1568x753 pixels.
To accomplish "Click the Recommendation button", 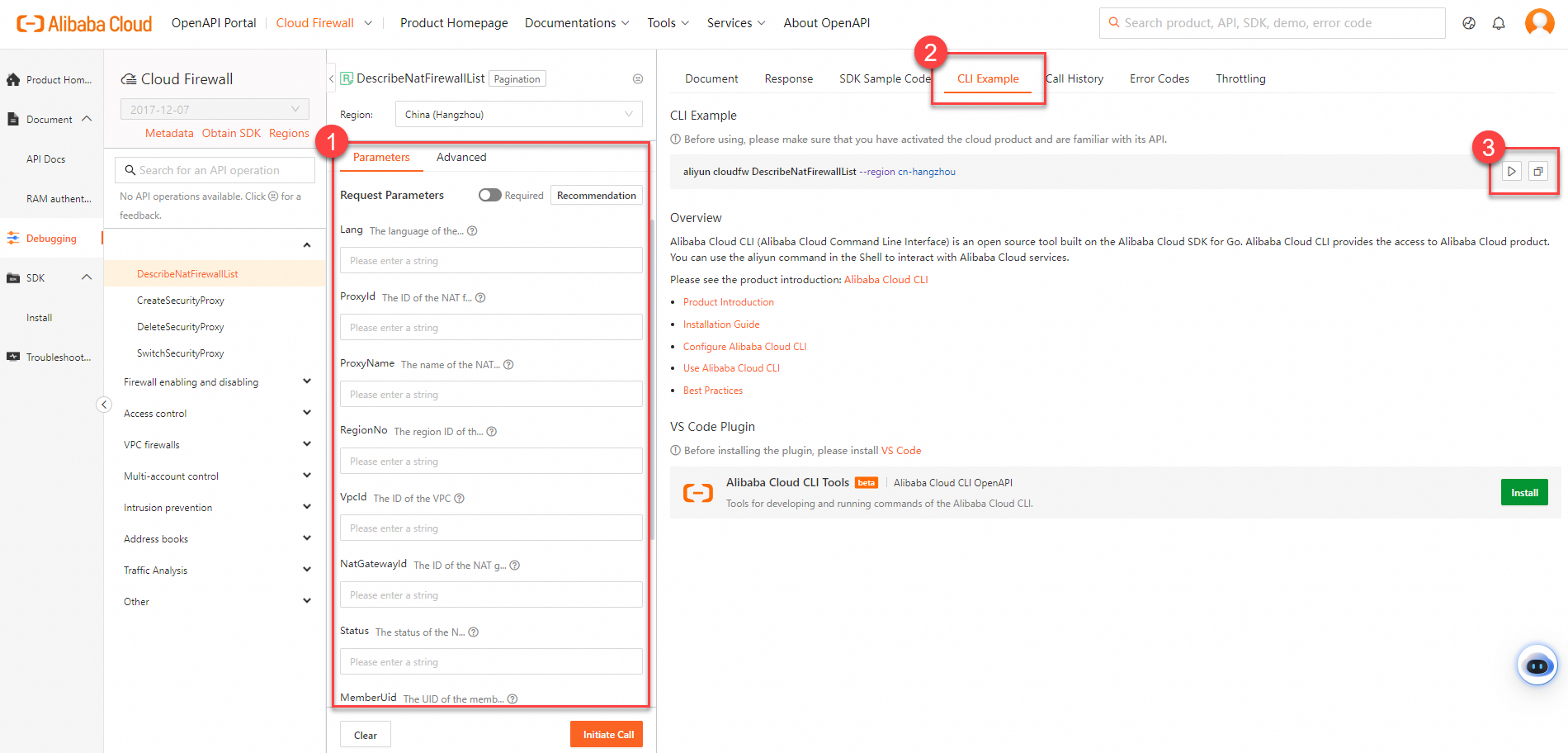I will 597,195.
